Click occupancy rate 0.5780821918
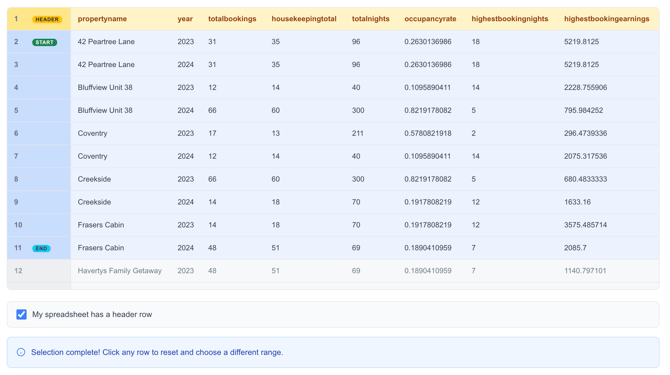The image size is (670, 375). pos(428,133)
